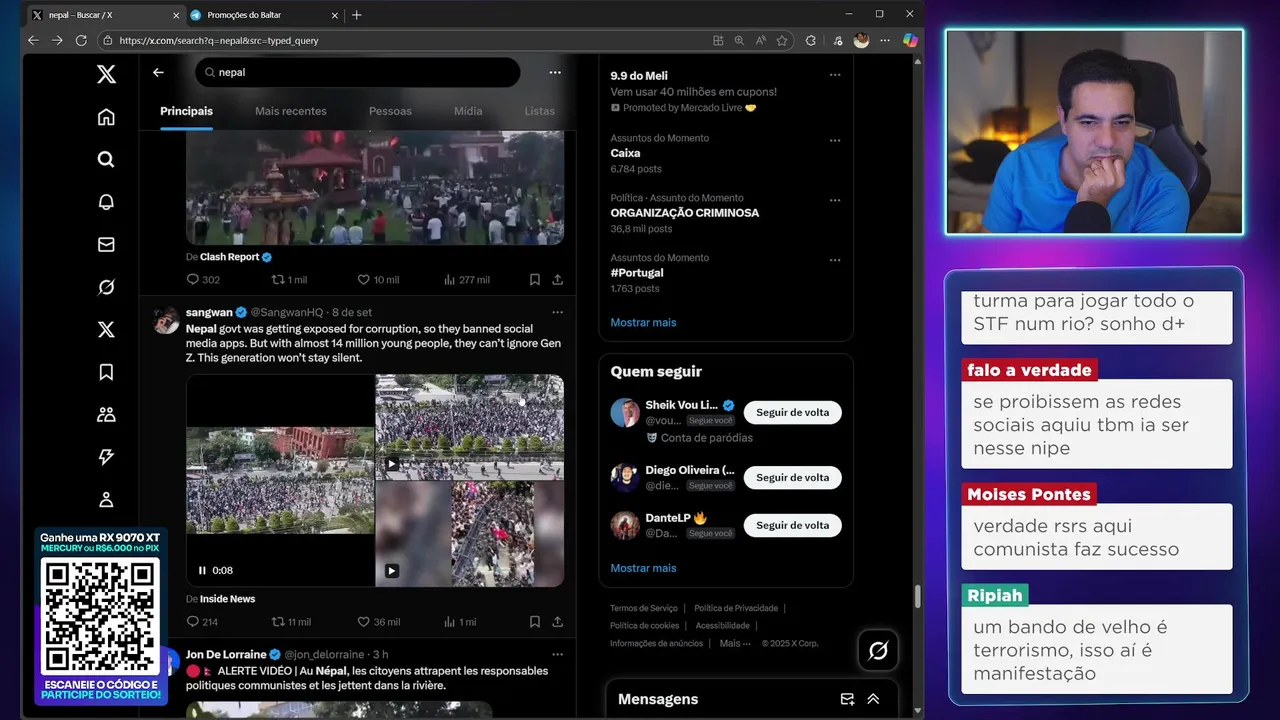The width and height of the screenshot is (1280, 720).
Task: Open Notifications bell icon
Action: [106, 202]
